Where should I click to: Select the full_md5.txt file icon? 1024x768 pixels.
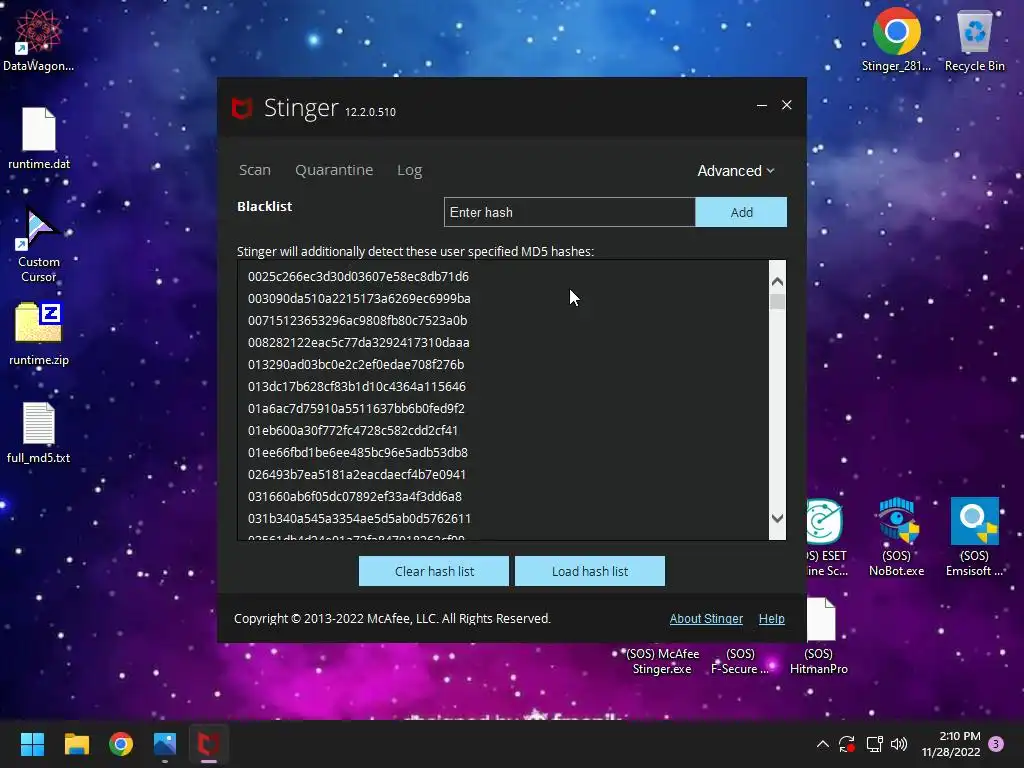coord(39,432)
